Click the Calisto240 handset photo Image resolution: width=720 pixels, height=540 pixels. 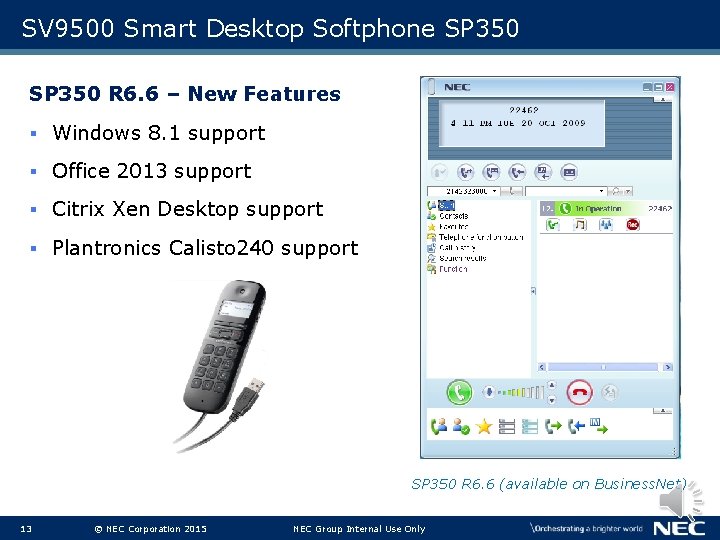pos(221,366)
